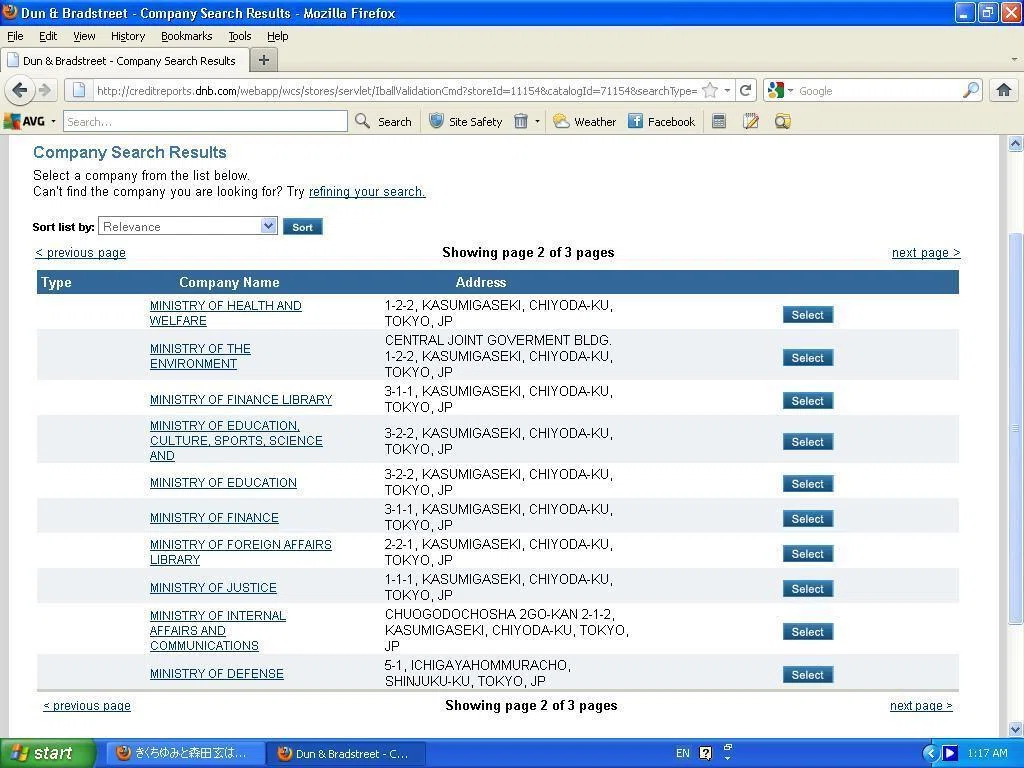Click the Google search magnifier icon
The width and height of the screenshot is (1024, 768).
[x=971, y=90]
